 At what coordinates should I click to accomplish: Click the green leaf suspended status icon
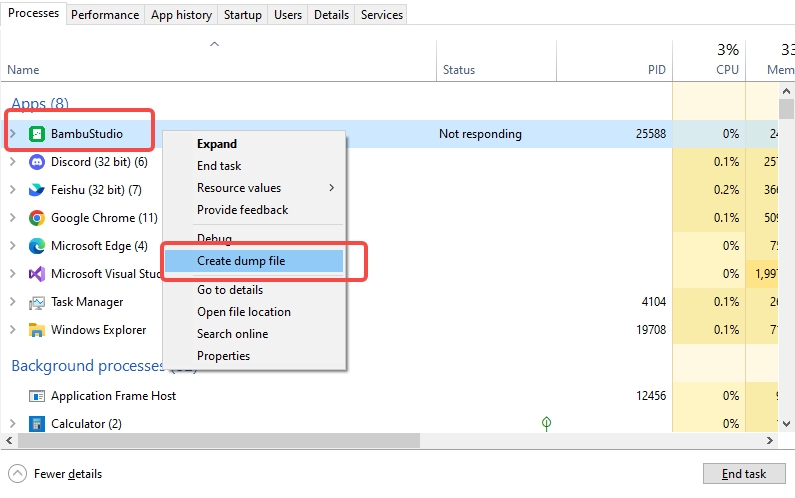(546, 423)
